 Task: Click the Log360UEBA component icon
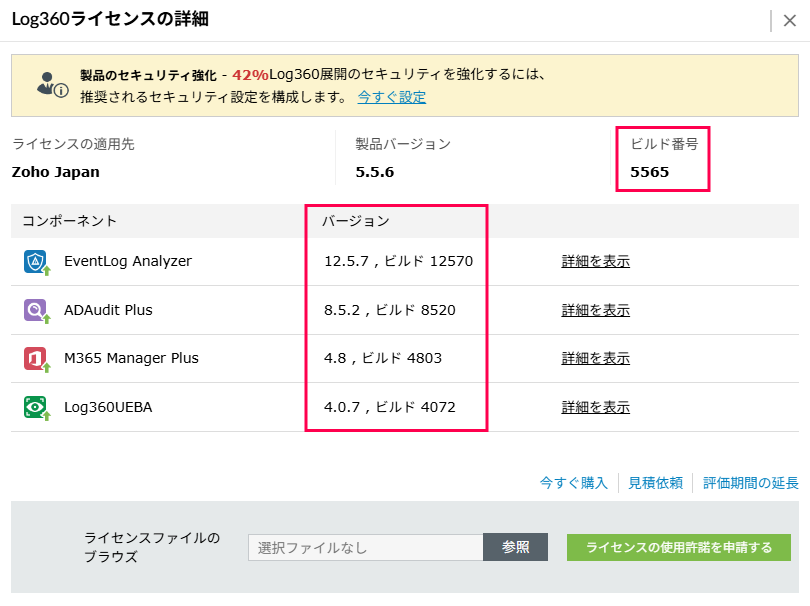[x=36, y=407]
